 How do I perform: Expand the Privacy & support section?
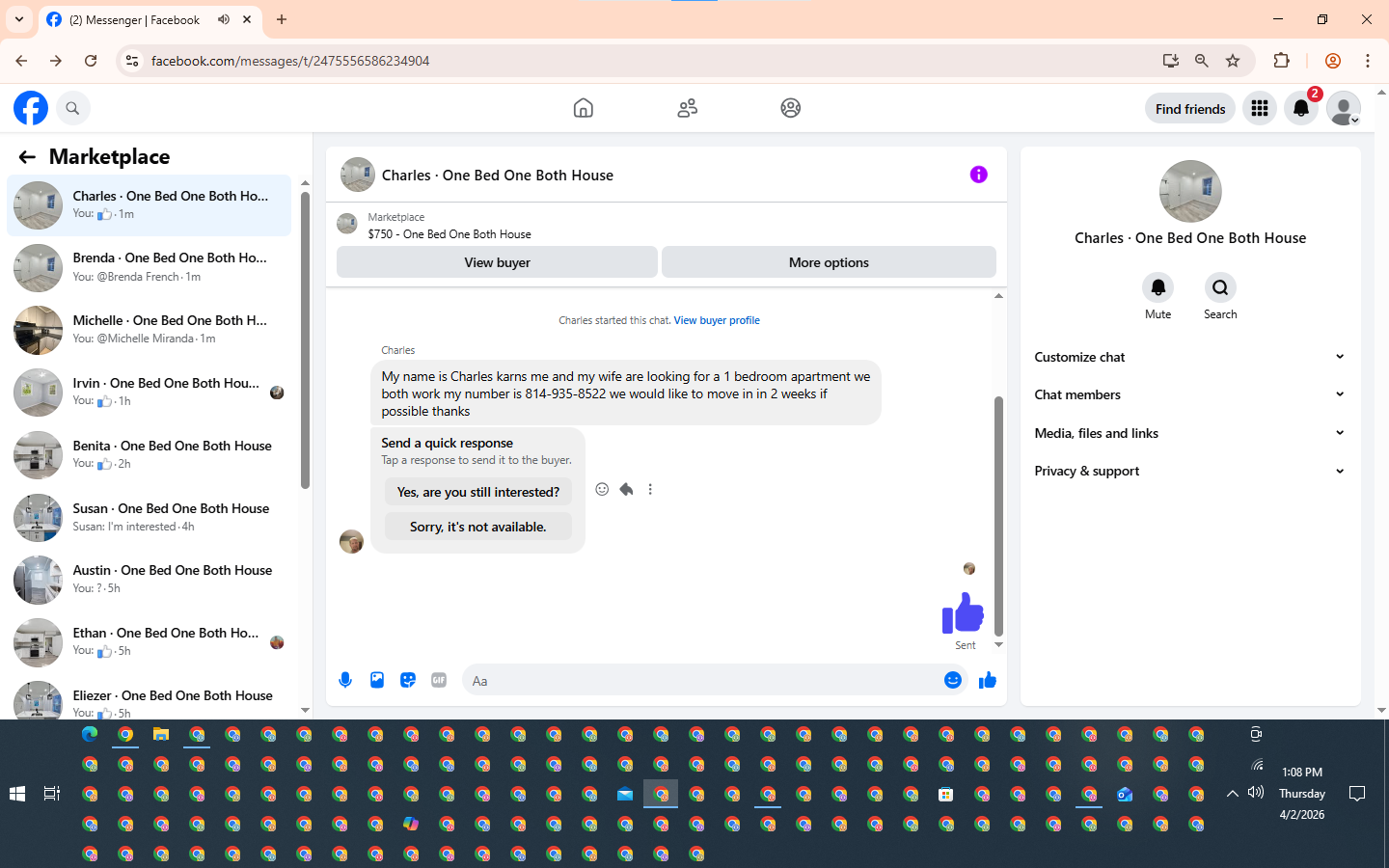tap(1189, 471)
